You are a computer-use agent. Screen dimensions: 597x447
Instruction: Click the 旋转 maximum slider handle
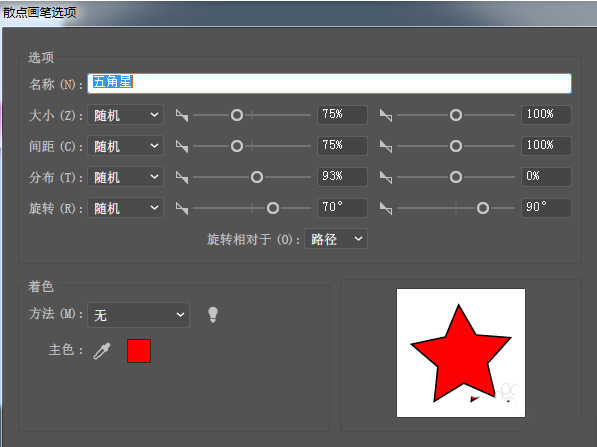(483, 208)
